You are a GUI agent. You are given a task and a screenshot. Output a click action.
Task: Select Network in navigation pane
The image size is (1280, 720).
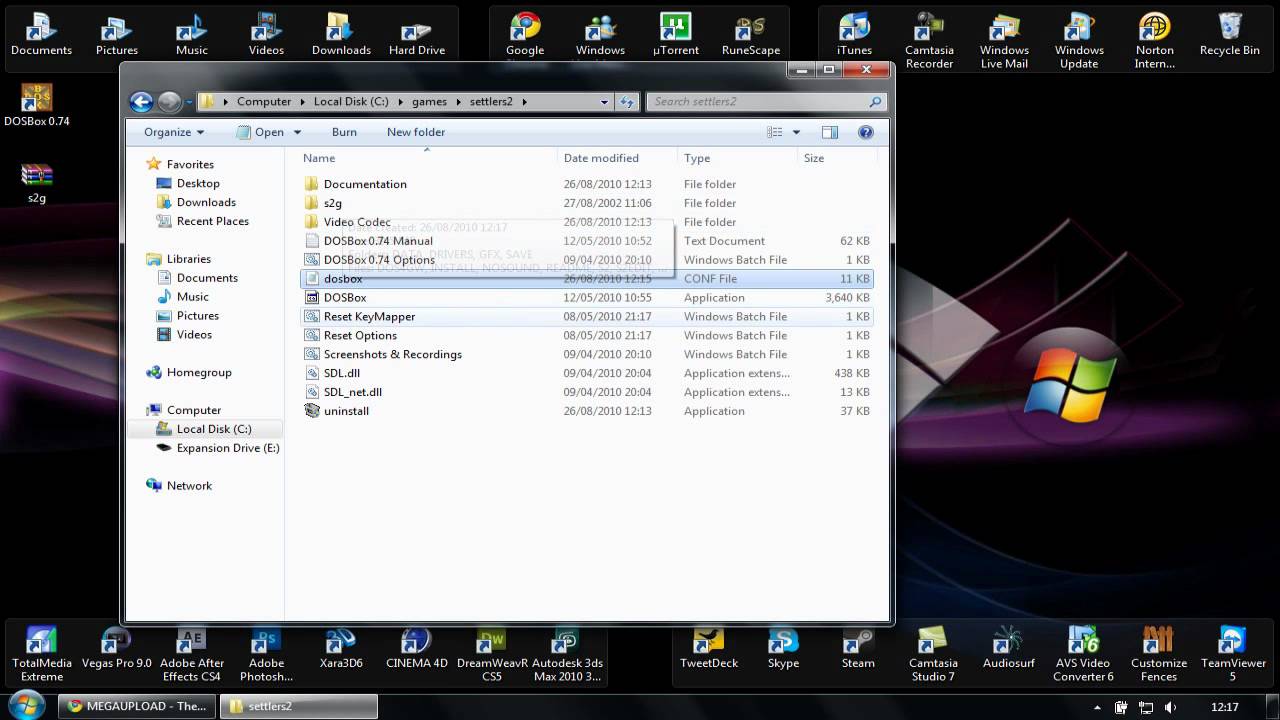tap(179, 486)
